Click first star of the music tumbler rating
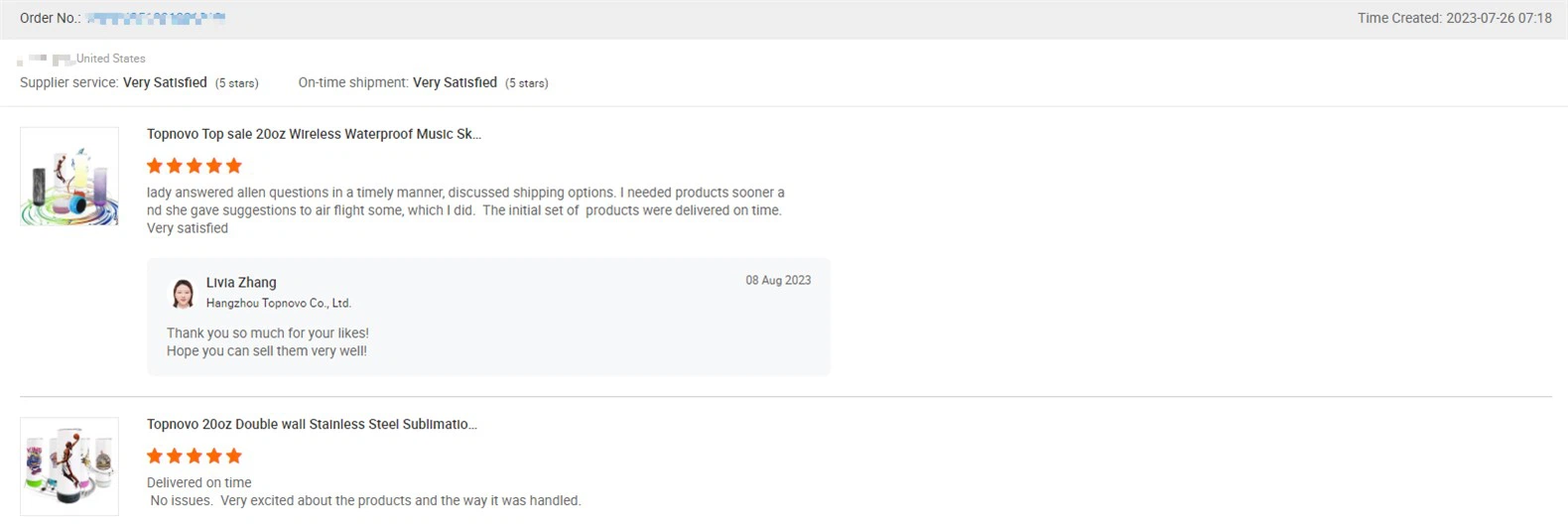The height and width of the screenshot is (526, 1568). [155, 166]
